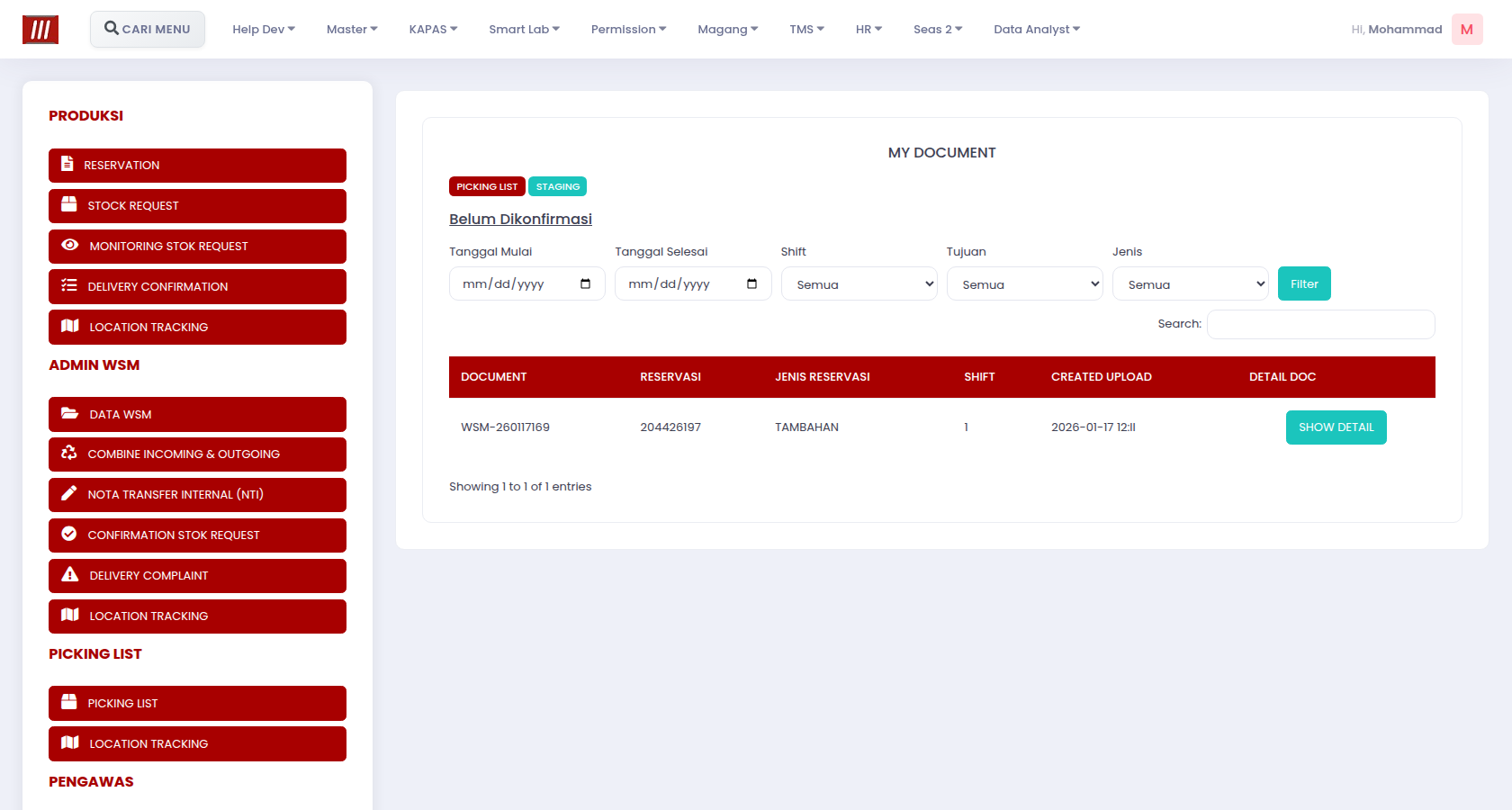
Task: Click the Monitoring Stok Request eye icon
Action: (x=69, y=245)
